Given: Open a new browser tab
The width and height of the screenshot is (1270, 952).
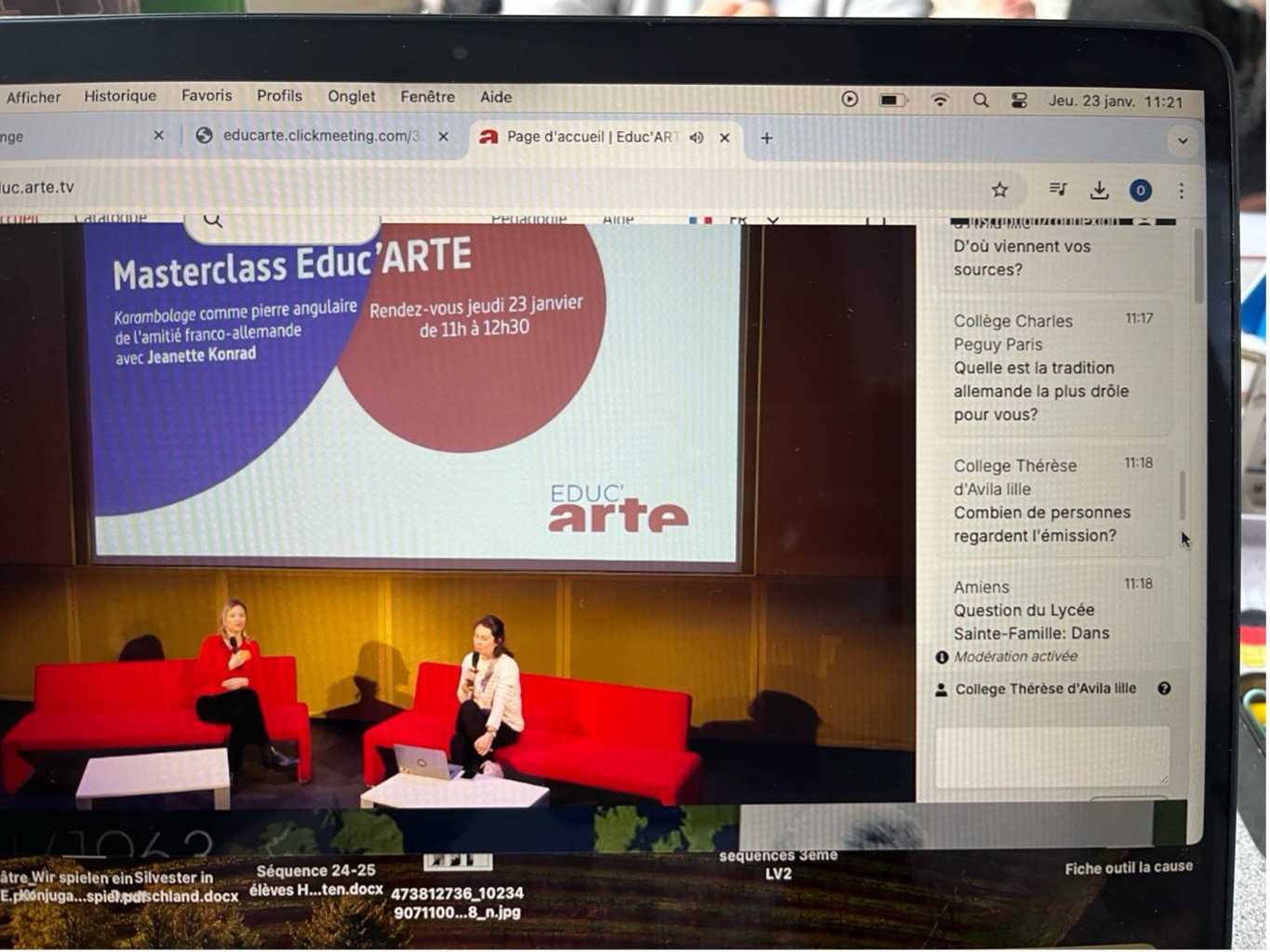Looking at the screenshot, I should 767,138.
